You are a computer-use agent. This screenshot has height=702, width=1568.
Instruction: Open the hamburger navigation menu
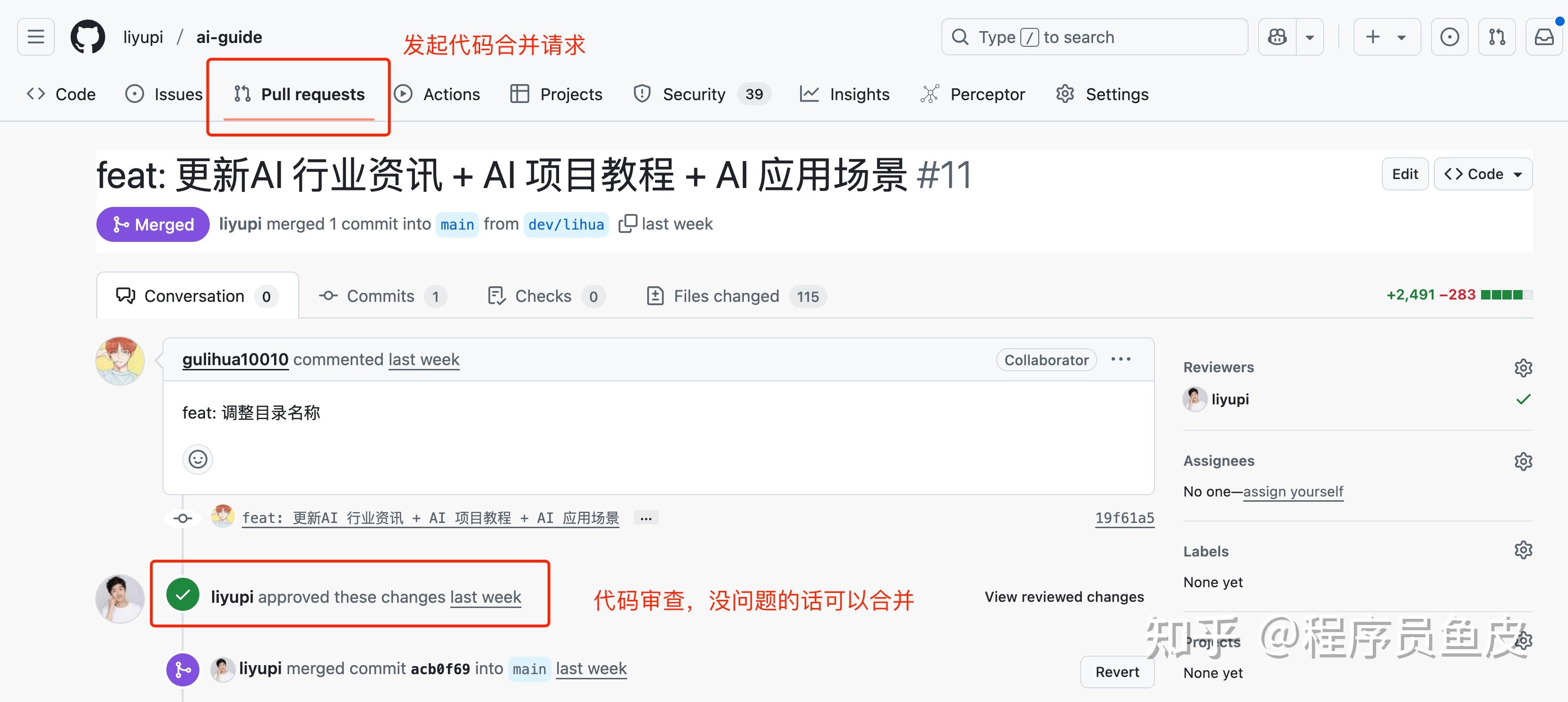(36, 37)
